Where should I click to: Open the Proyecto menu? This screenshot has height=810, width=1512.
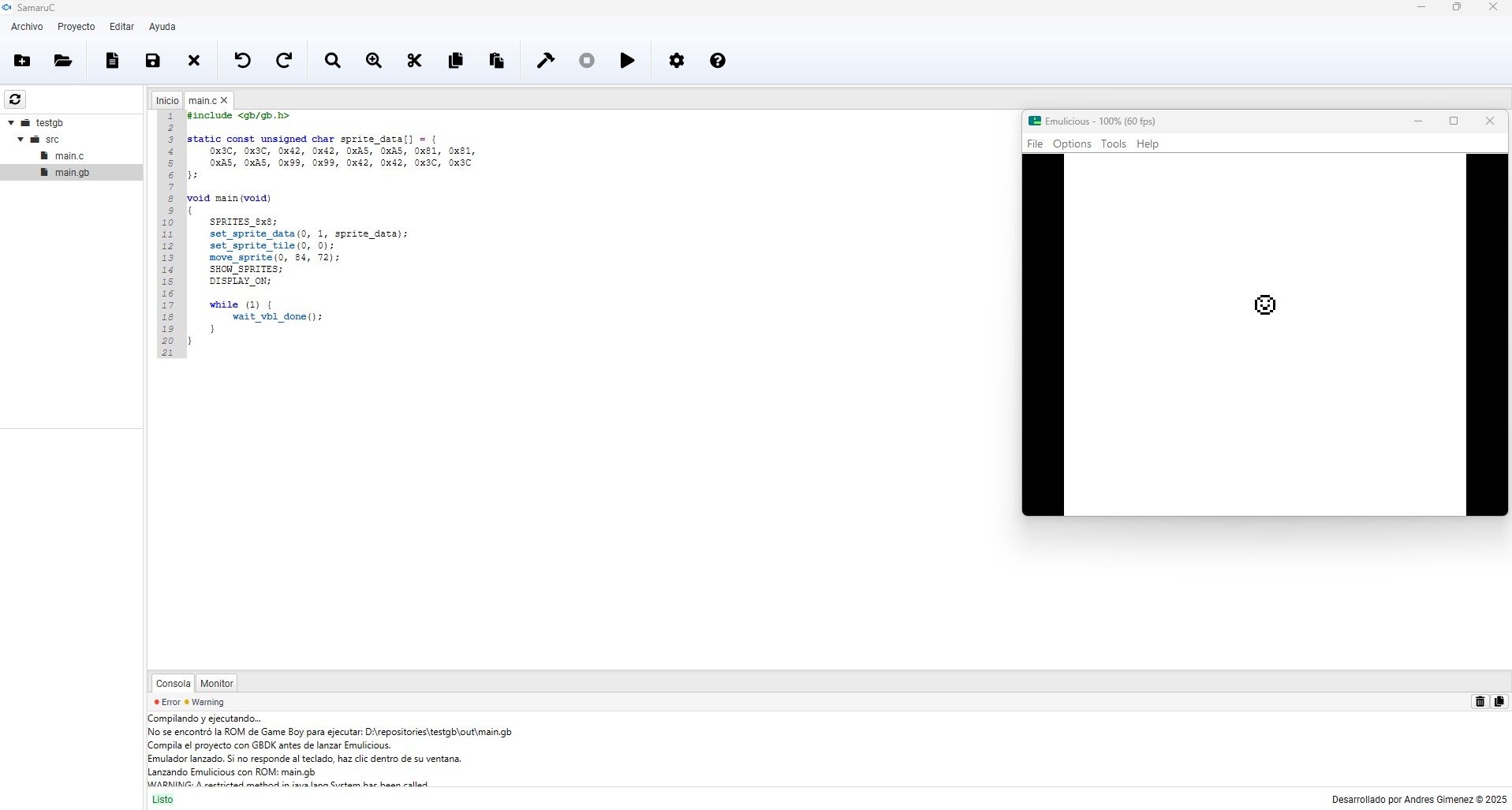(x=77, y=27)
